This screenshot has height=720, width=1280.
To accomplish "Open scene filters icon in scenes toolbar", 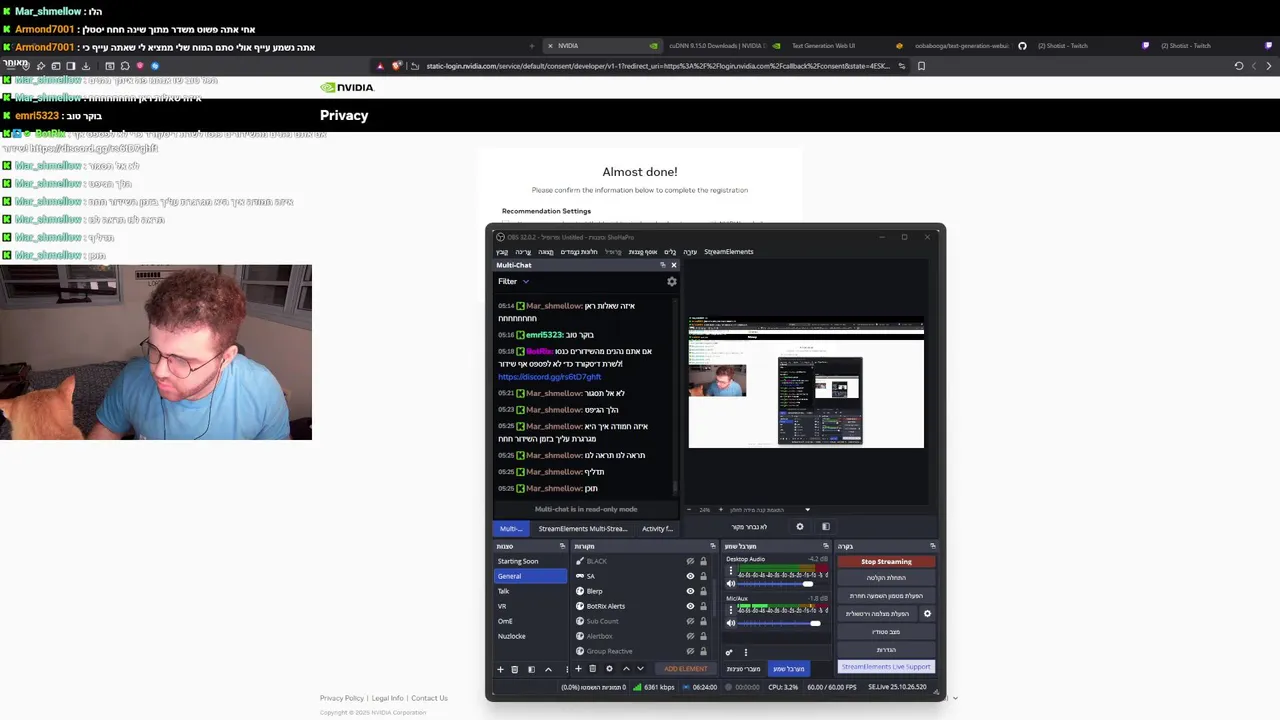I will click(531, 669).
